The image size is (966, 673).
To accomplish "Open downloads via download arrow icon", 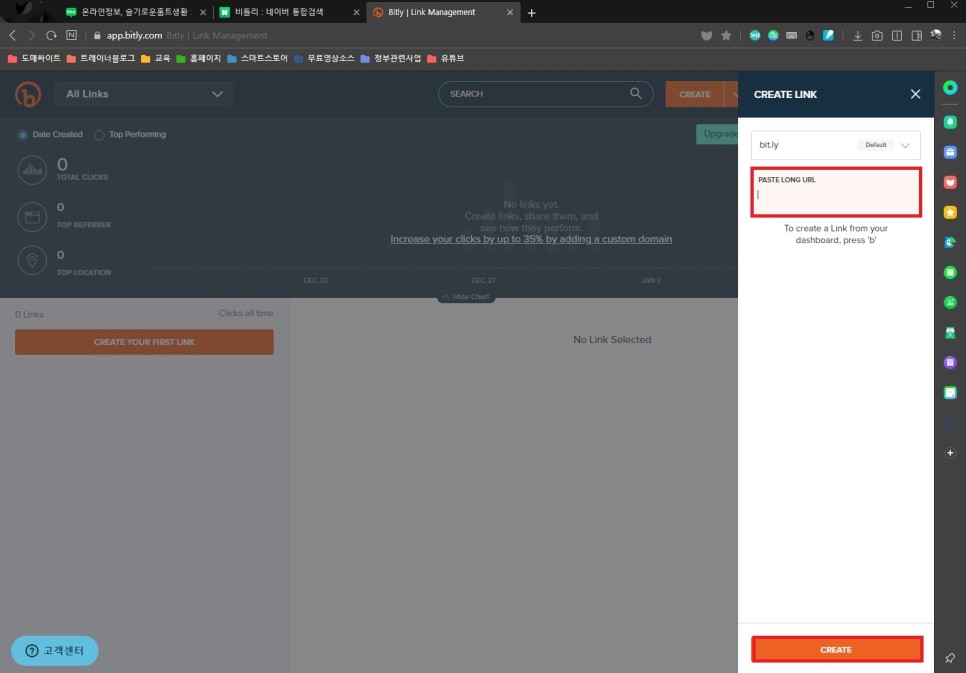I will pos(858,36).
